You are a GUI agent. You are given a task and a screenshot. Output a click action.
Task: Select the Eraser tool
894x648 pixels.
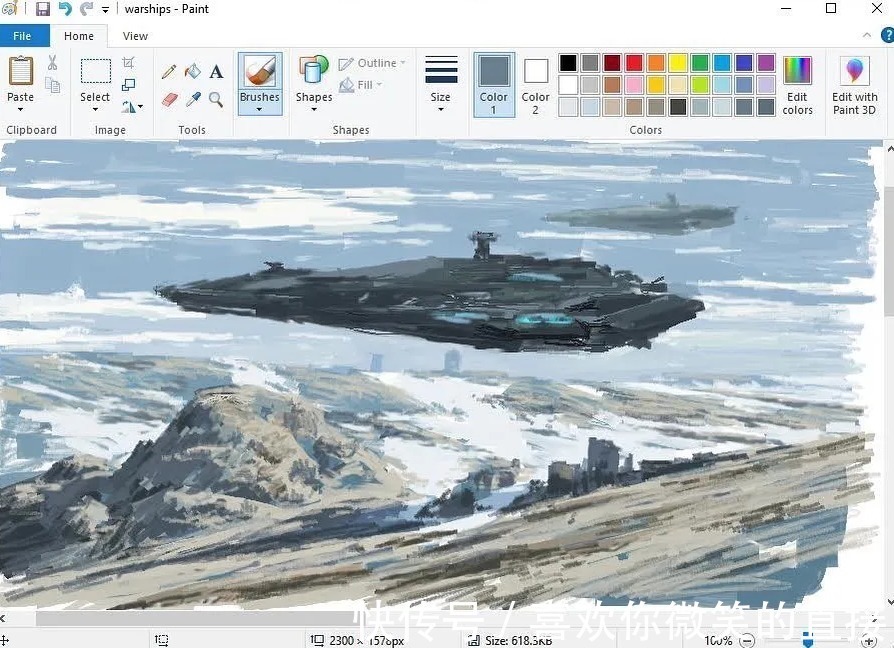[x=168, y=99]
